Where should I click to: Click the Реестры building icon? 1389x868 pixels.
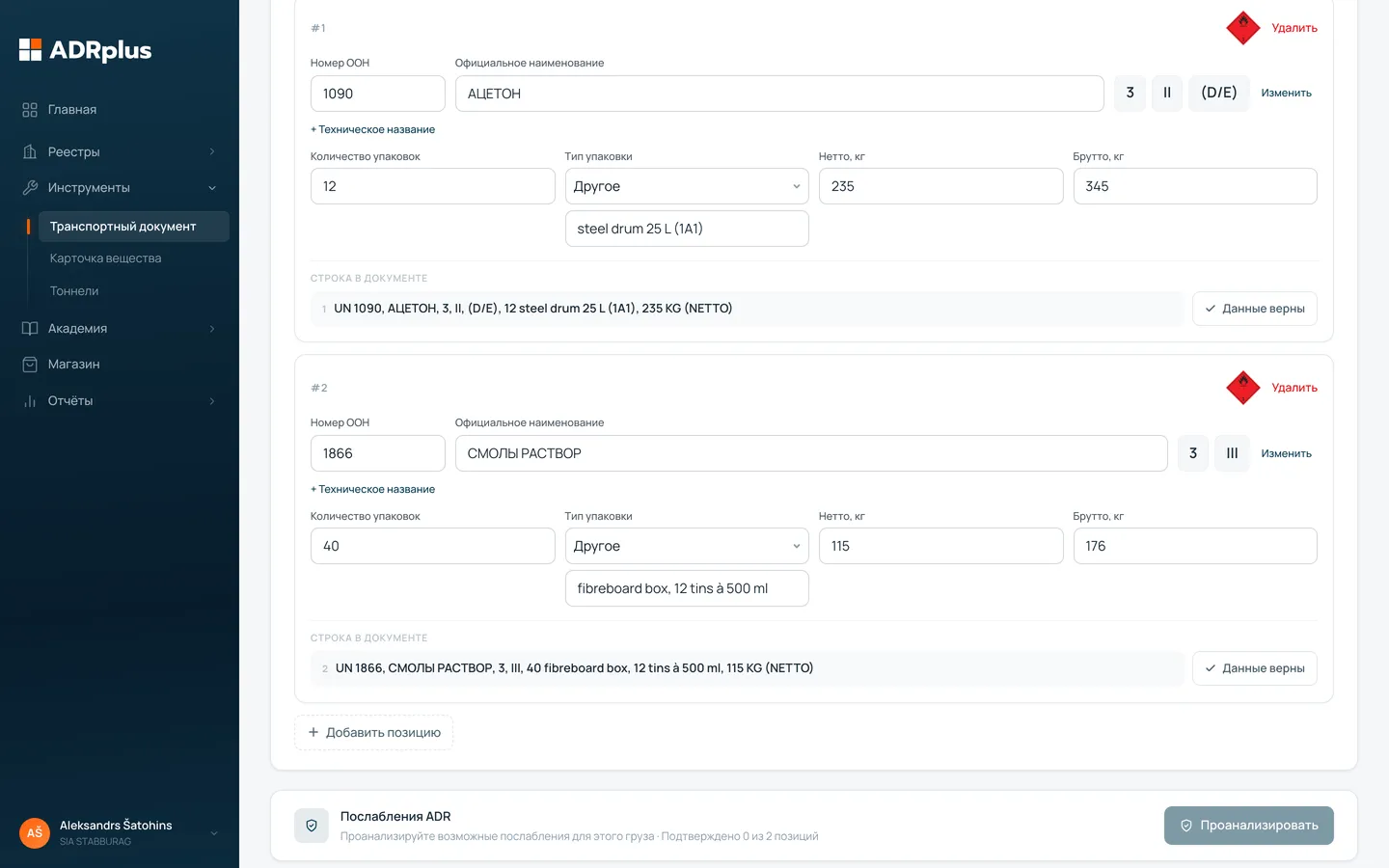(x=30, y=152)
